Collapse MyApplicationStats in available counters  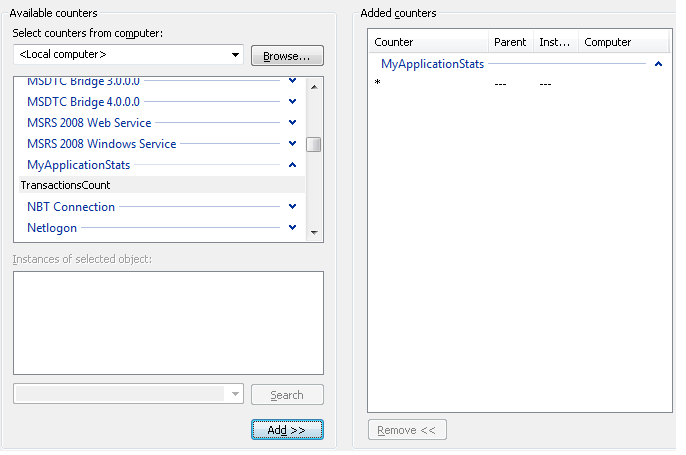293,165
